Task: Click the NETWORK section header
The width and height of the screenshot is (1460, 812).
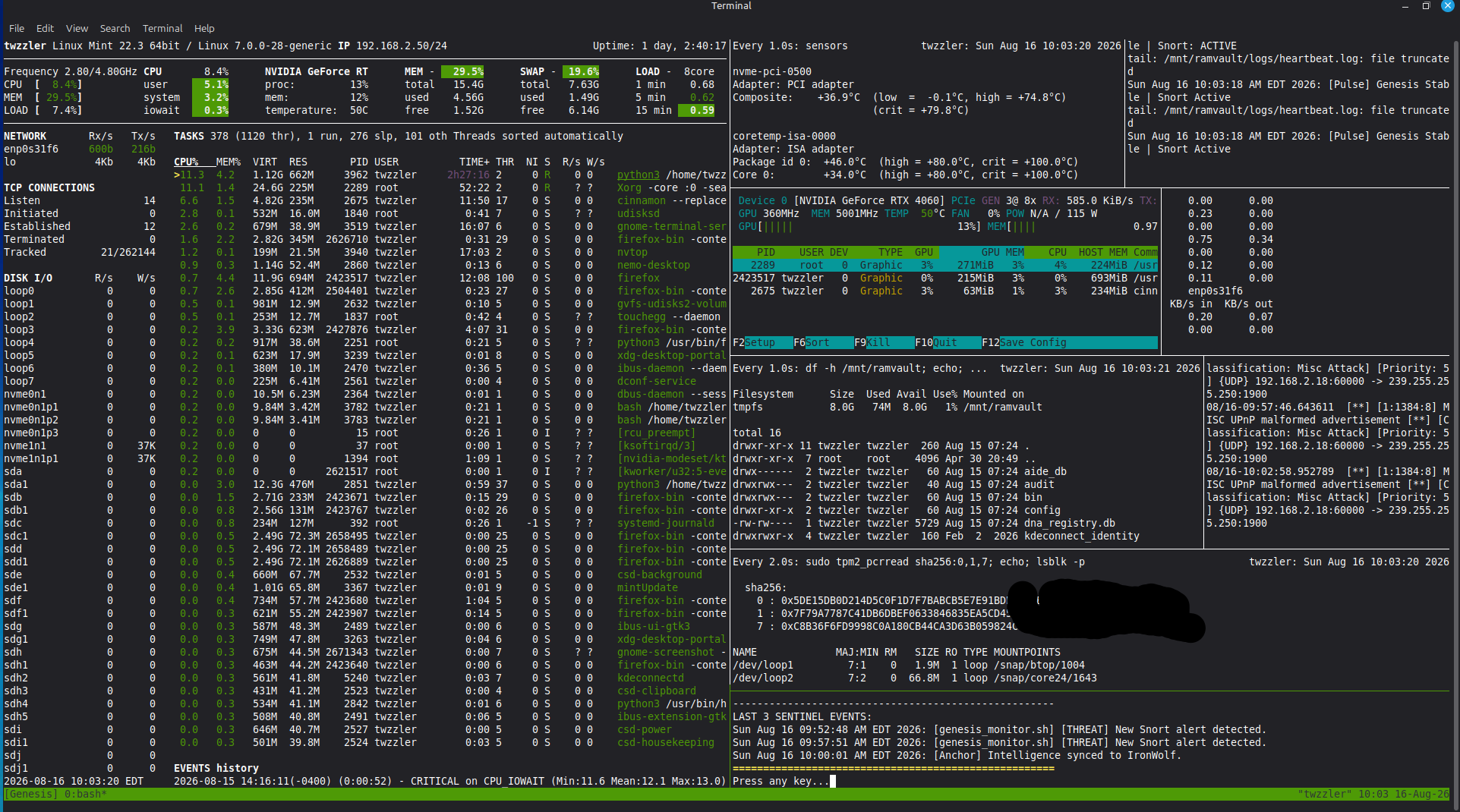Action: pyautogui.click(x=25, y=136)
